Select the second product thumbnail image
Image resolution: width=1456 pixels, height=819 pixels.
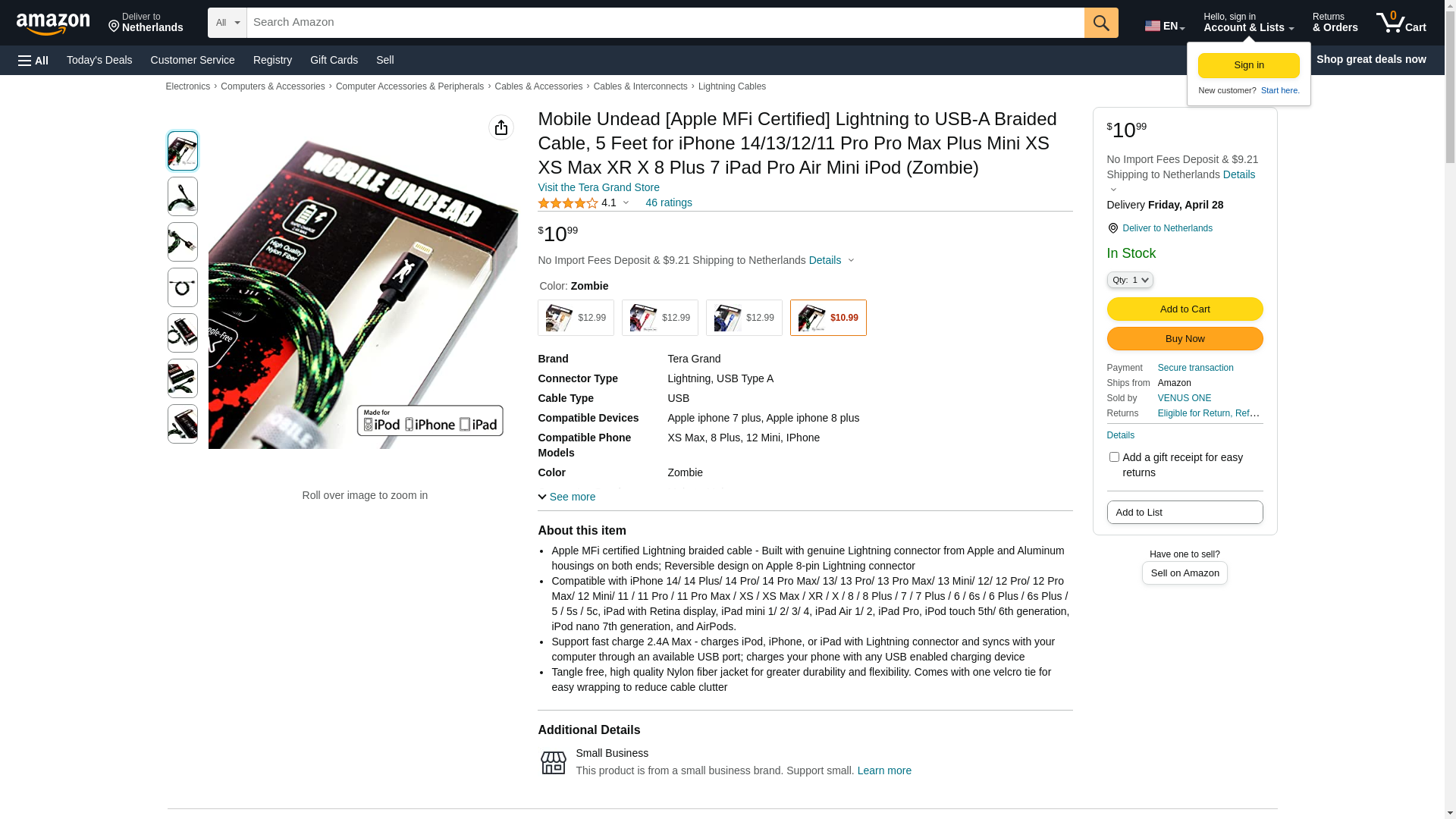point(183,196)
